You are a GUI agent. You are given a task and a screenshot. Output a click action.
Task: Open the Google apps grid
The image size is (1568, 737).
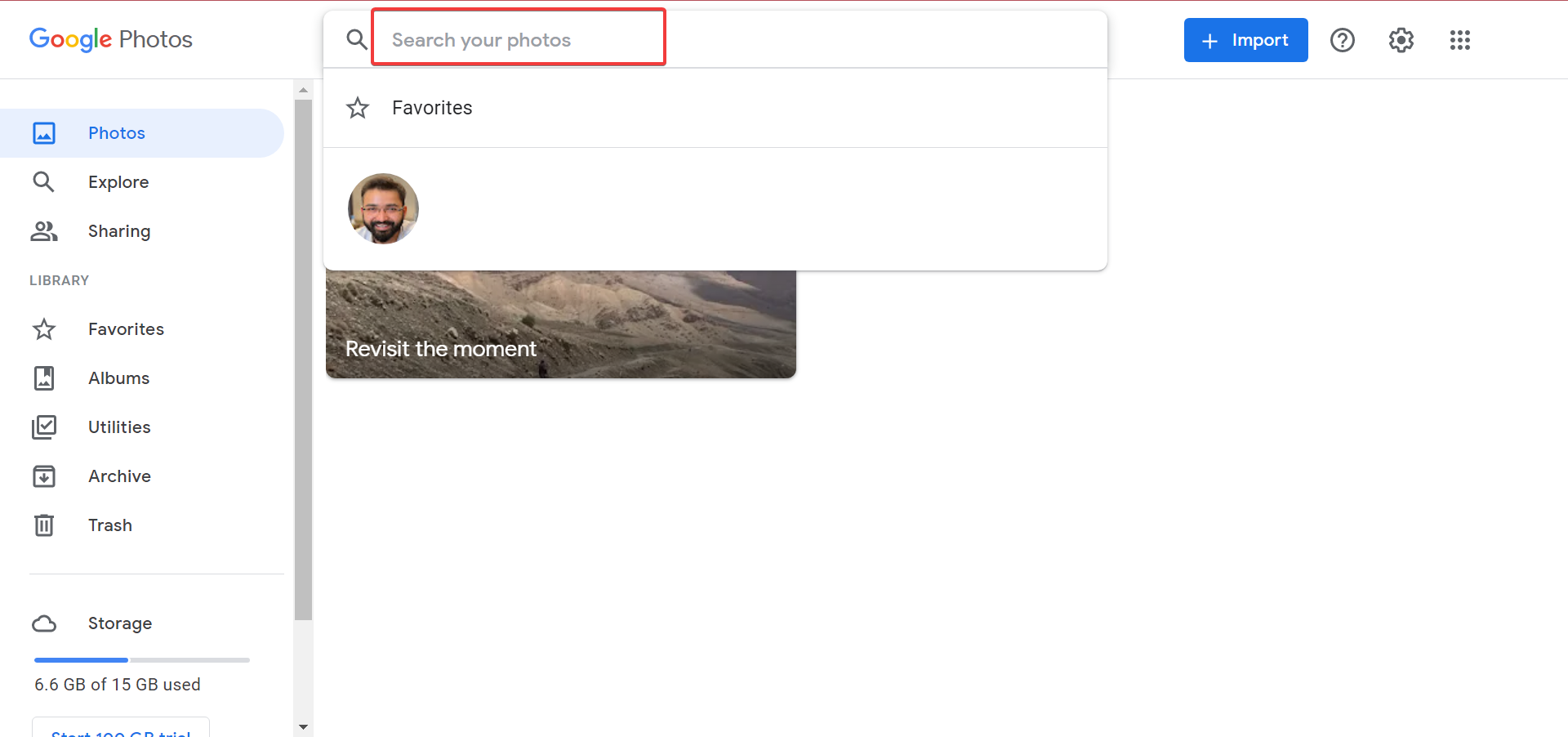click(1460, 40)
